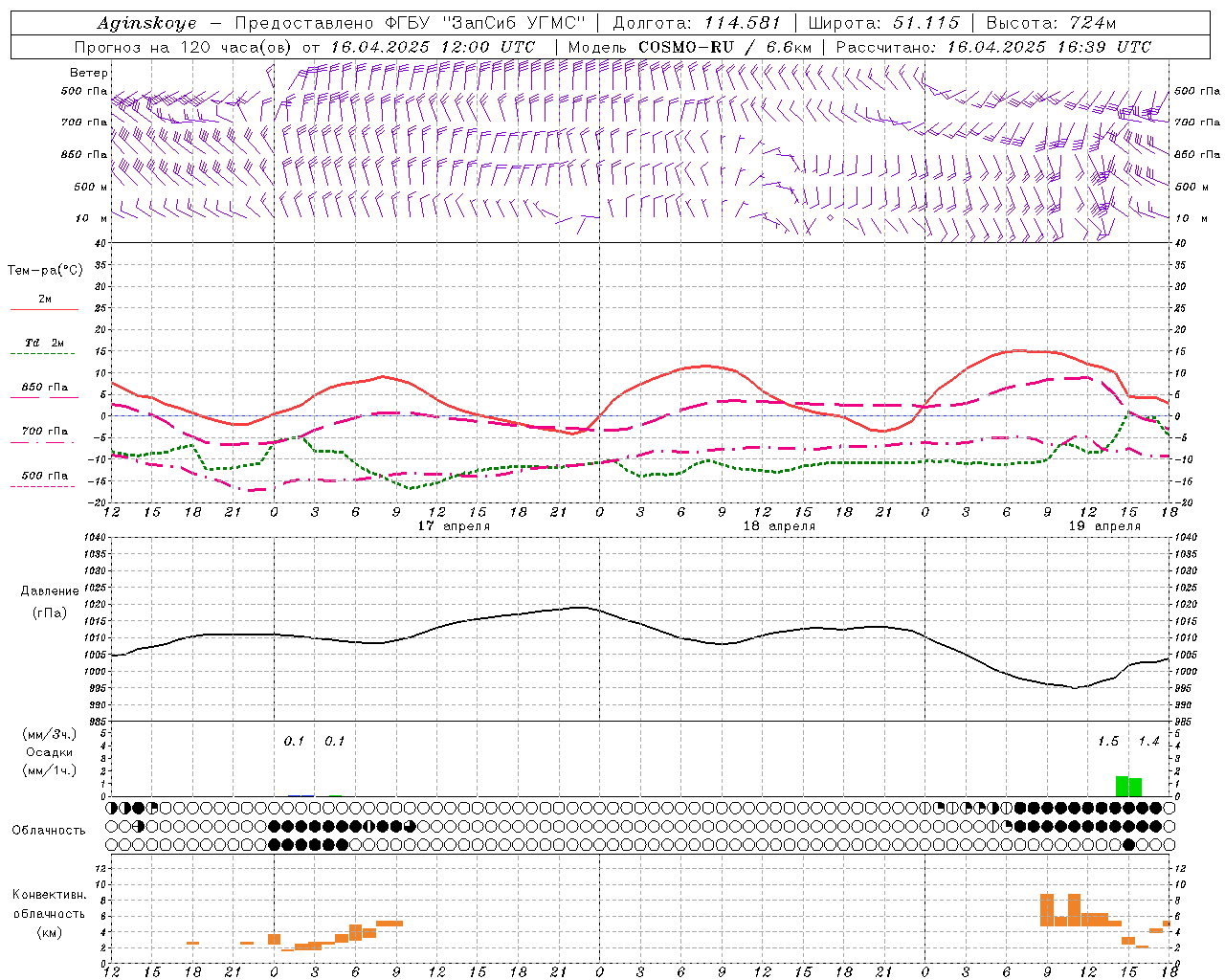The width and height of the screenshot is (1225, 980).
Task: Click the 'Td 2м' dew point legend label
Action: click(44, 343)
